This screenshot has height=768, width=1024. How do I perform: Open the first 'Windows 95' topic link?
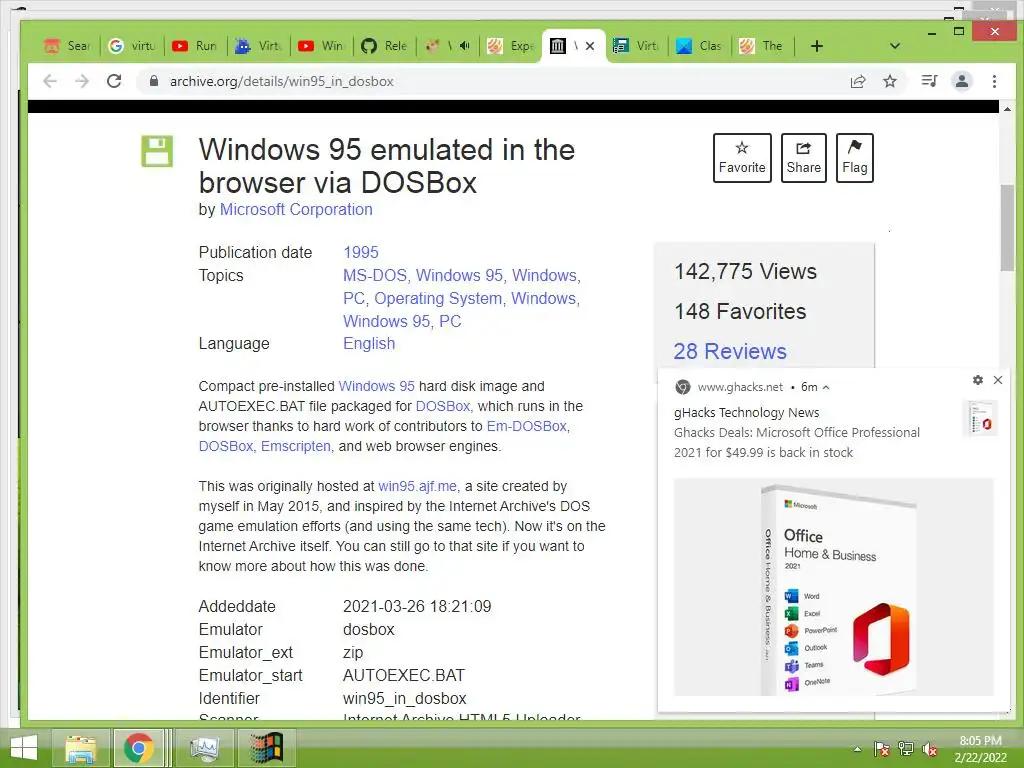459,276
